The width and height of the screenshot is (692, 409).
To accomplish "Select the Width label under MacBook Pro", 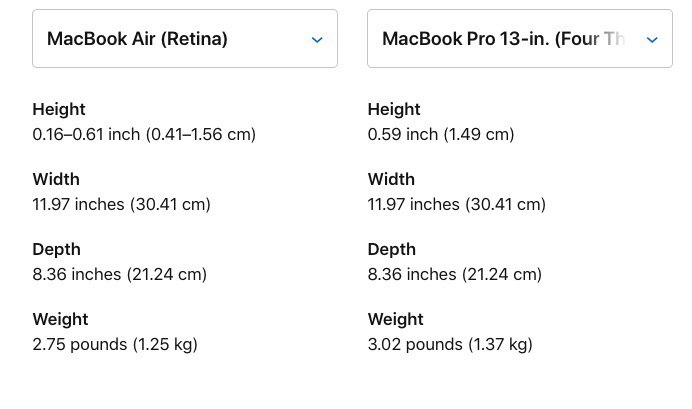I will tap(391, 180).
